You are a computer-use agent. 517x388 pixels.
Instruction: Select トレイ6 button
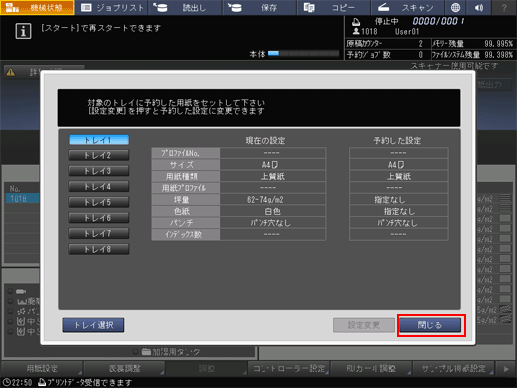pos(99,218)
